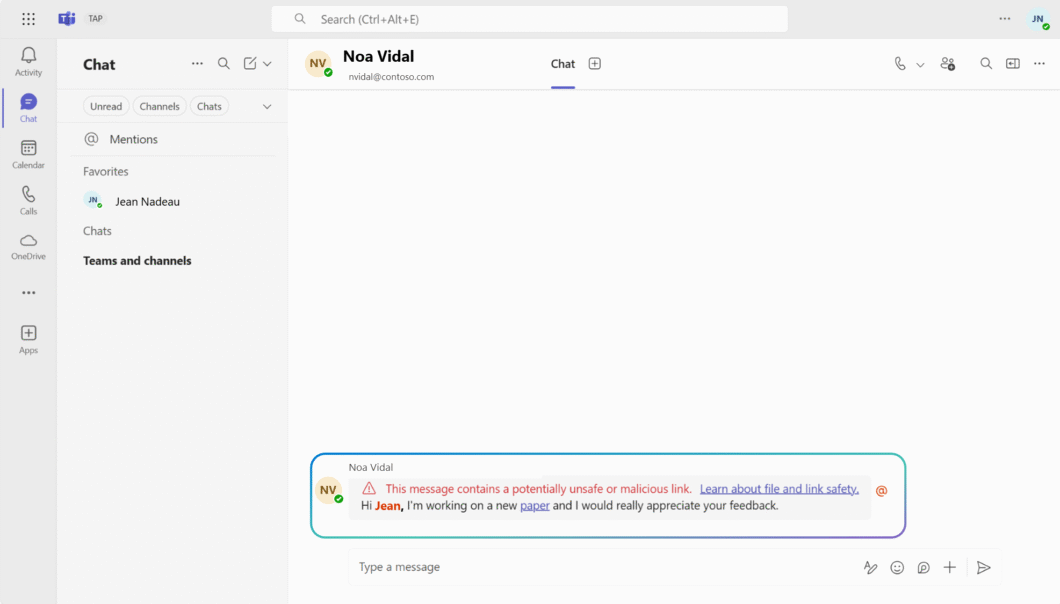Toggle the Chats filter pill
The width and height of the screenshot is (1060, 604).
click(209, 106)
